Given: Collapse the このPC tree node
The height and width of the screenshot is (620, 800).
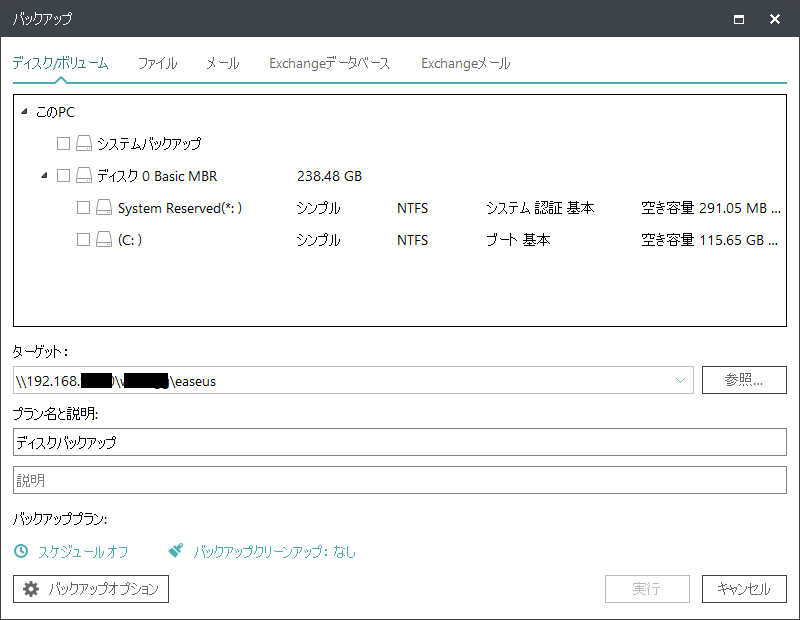Looking at the screenshot, I should coord(24,111).
